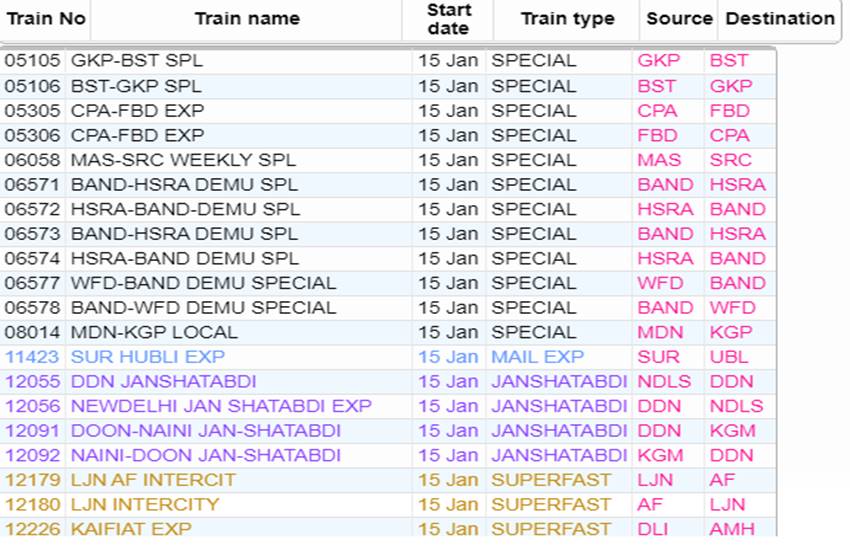Open train number 11423 link
850x550 pixels.
pos(32,357)
